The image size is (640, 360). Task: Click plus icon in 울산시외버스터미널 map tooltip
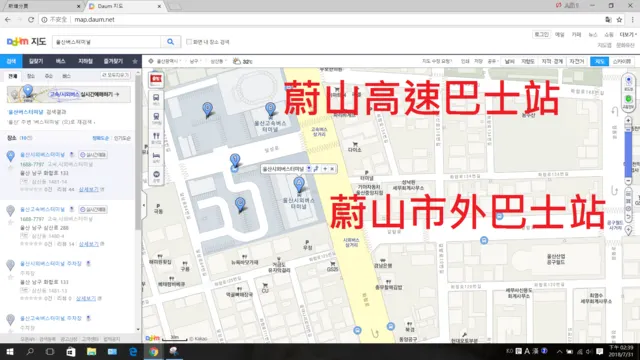pos(325,169)
